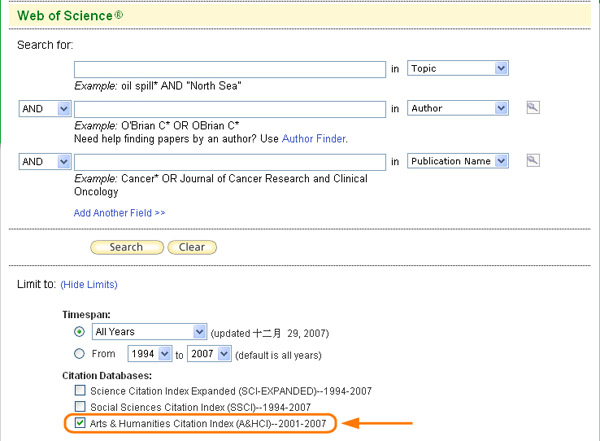Click the Clear button
600x441 pixels.
[192, 247]
